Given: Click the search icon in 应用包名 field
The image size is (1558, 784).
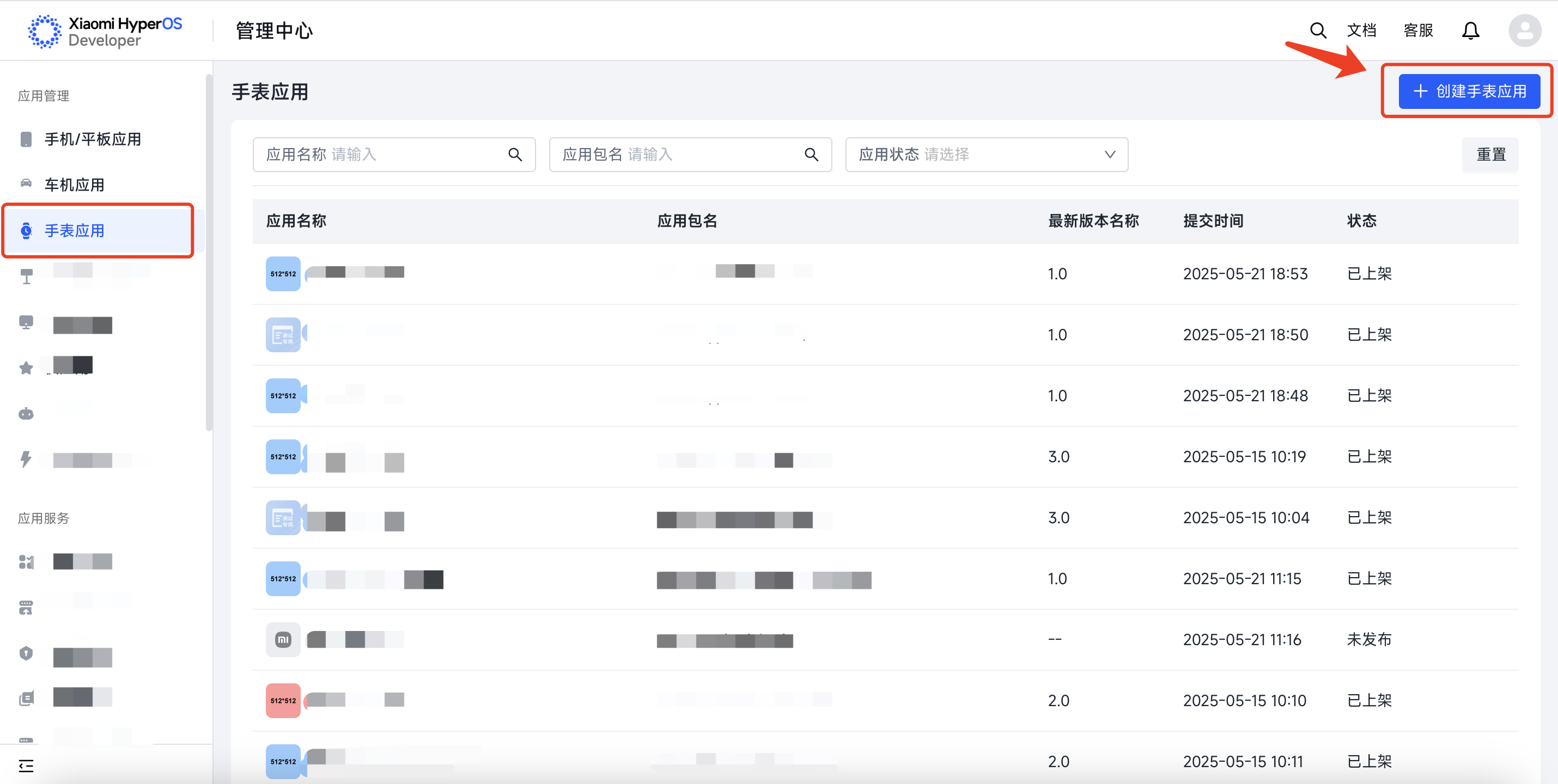Looking at the screenshot, I should pyautogui.click(x=811, y=155).
